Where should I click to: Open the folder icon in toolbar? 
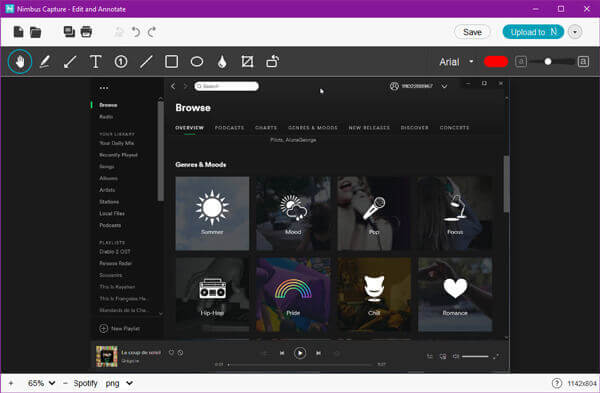pyautogui.click(x=36, y=32)
